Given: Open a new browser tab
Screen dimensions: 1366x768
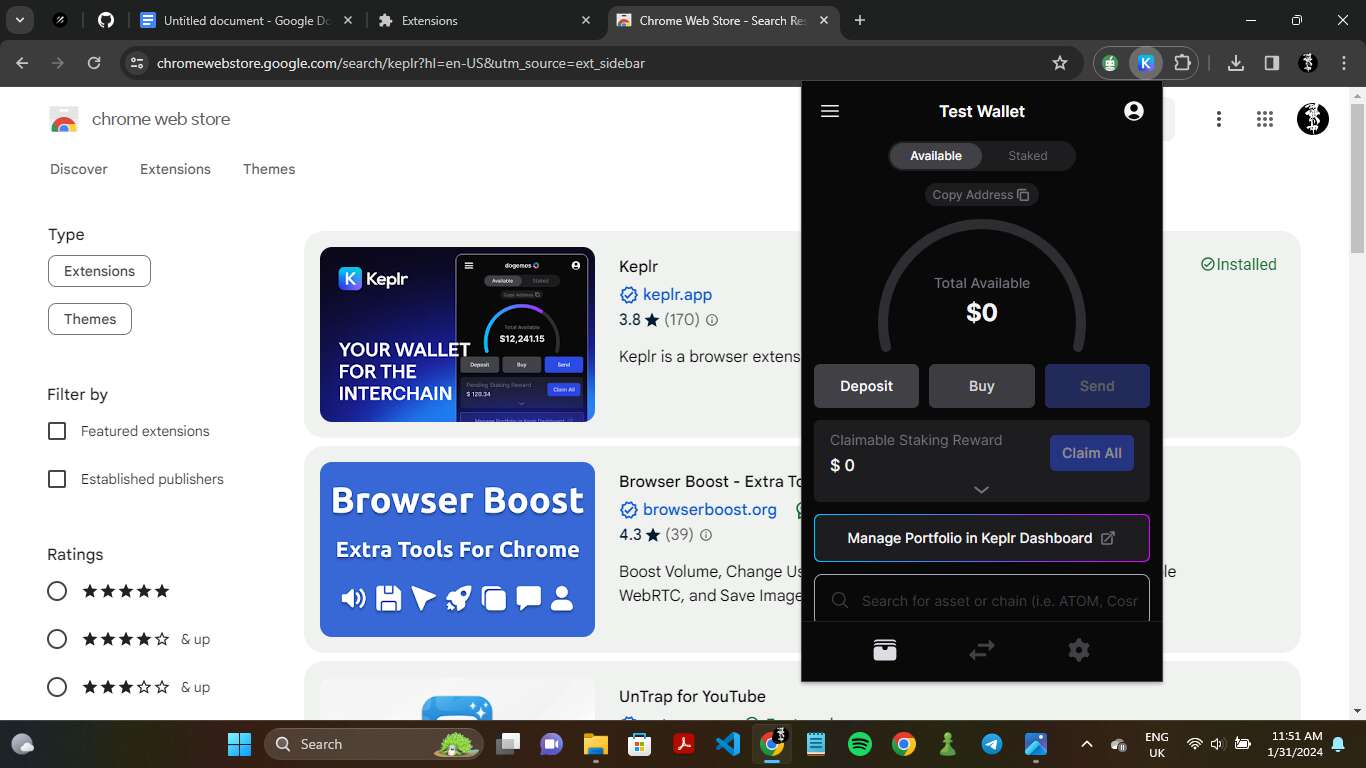Looking at the screenshot, I should (860, 20).
